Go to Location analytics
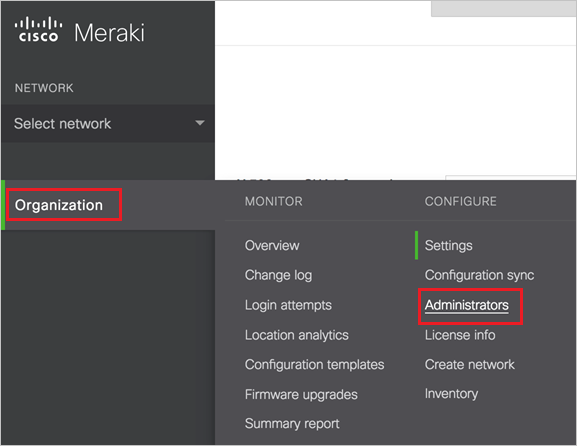The image size is (577, 446). (x=297, y=335)
